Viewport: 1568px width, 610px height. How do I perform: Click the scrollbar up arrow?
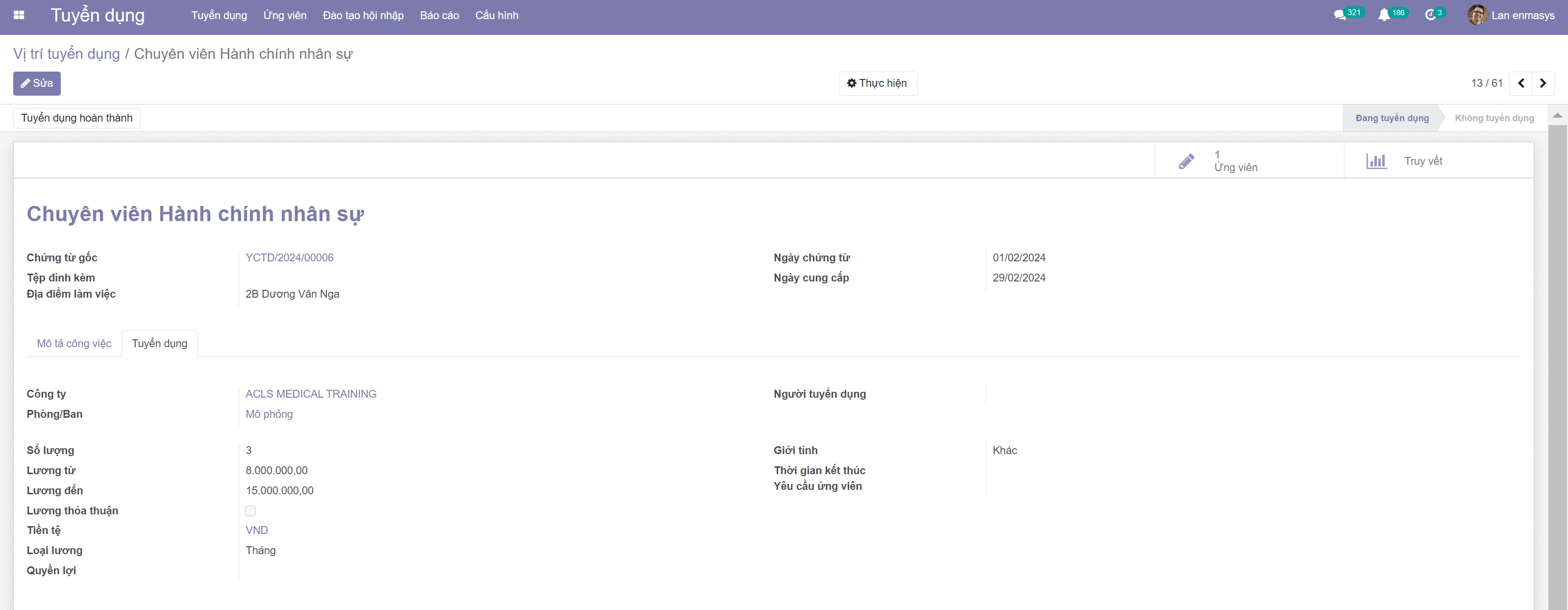click(1557, 115)
